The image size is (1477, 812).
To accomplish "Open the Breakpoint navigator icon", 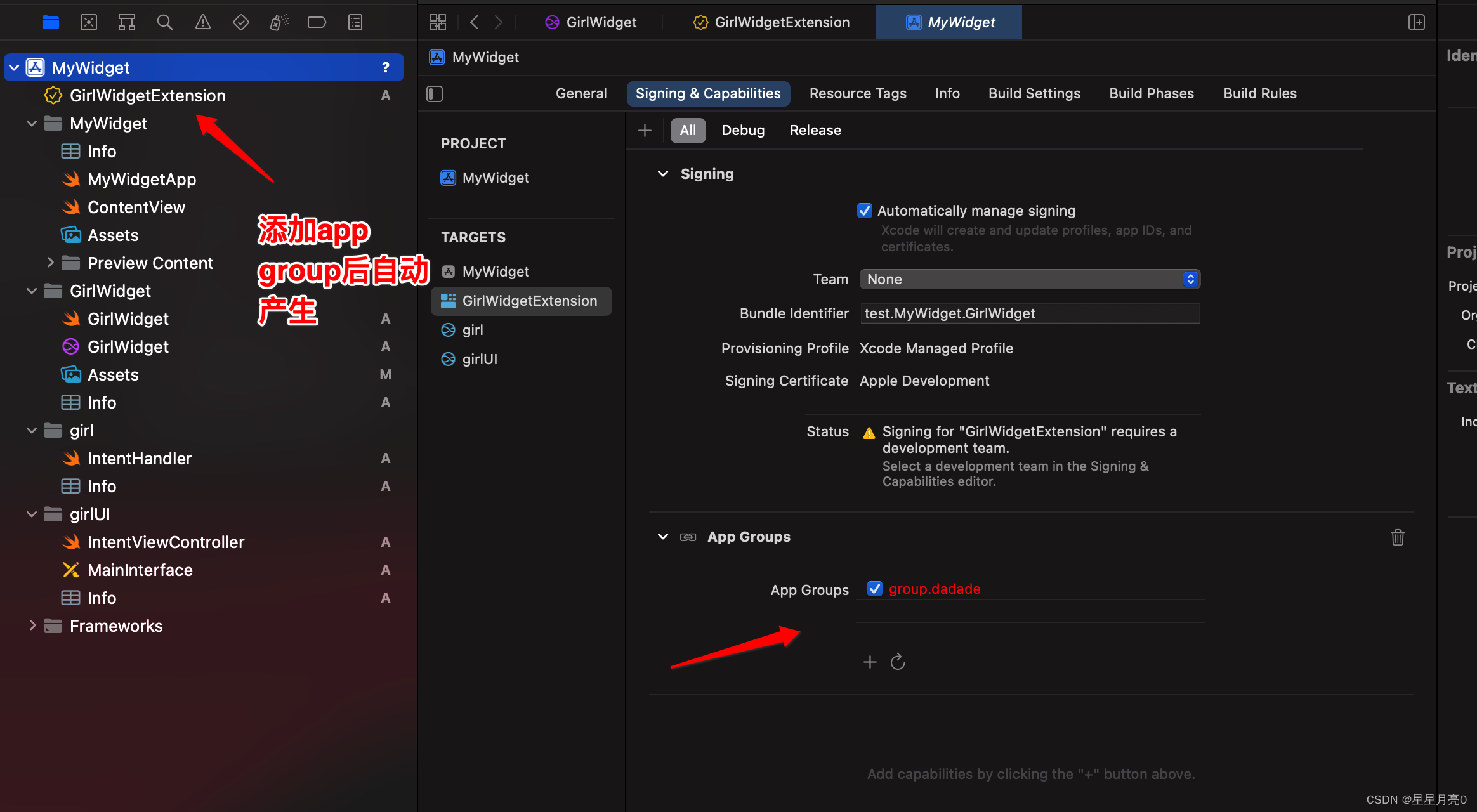I will point(317,23).
